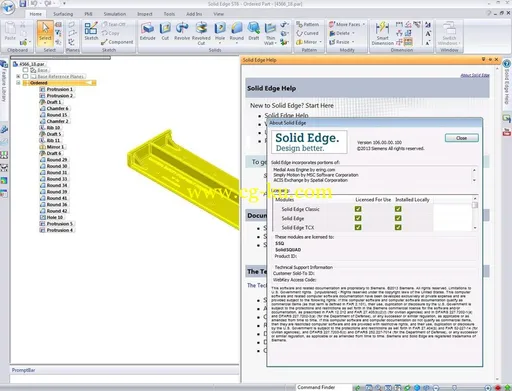
Task: Open the Simulation ribbon tab
Action: pos(115,14)
